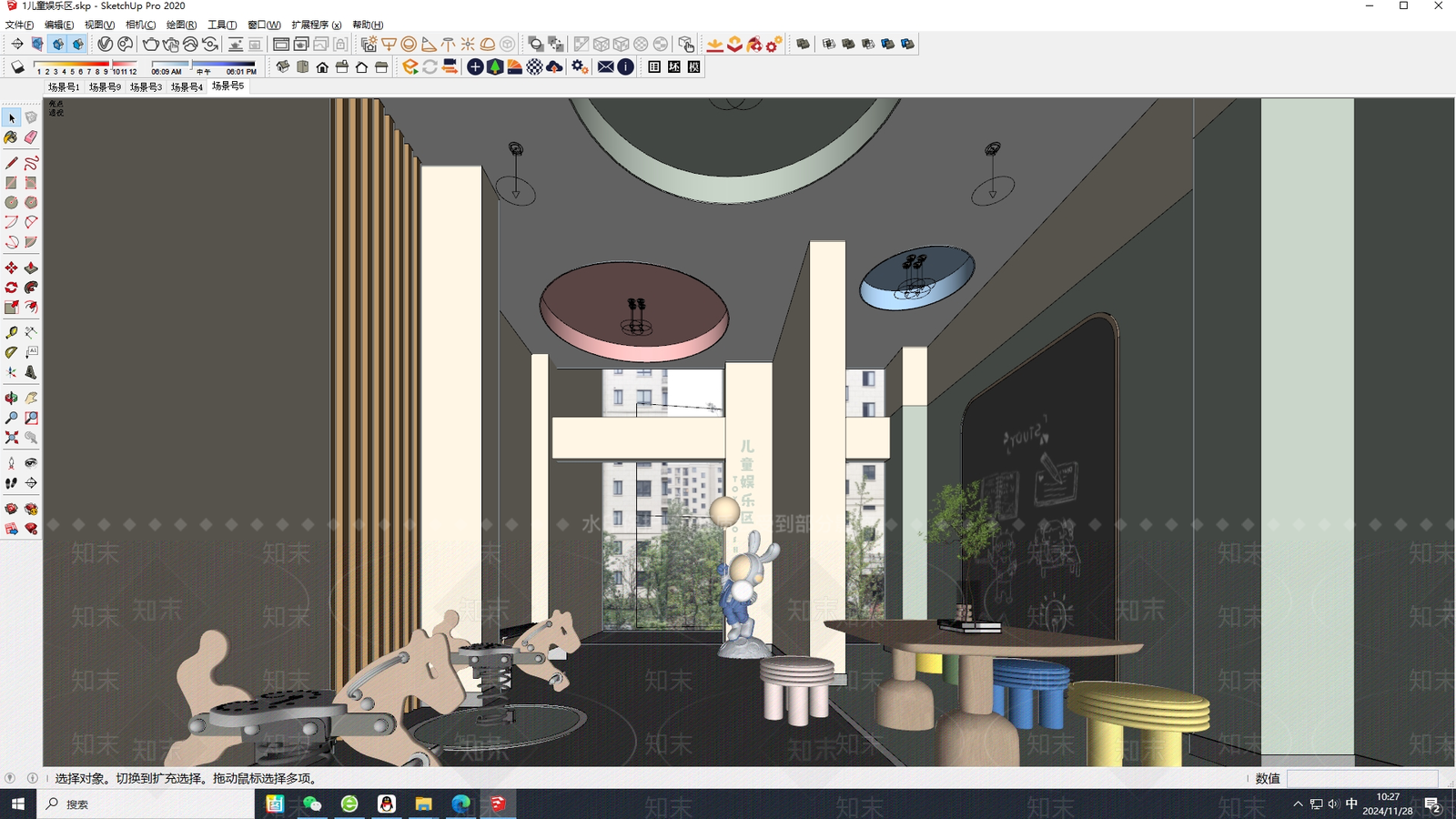
Task: Expand the 扩展程序 extensions menu
Action: point(316,25)
